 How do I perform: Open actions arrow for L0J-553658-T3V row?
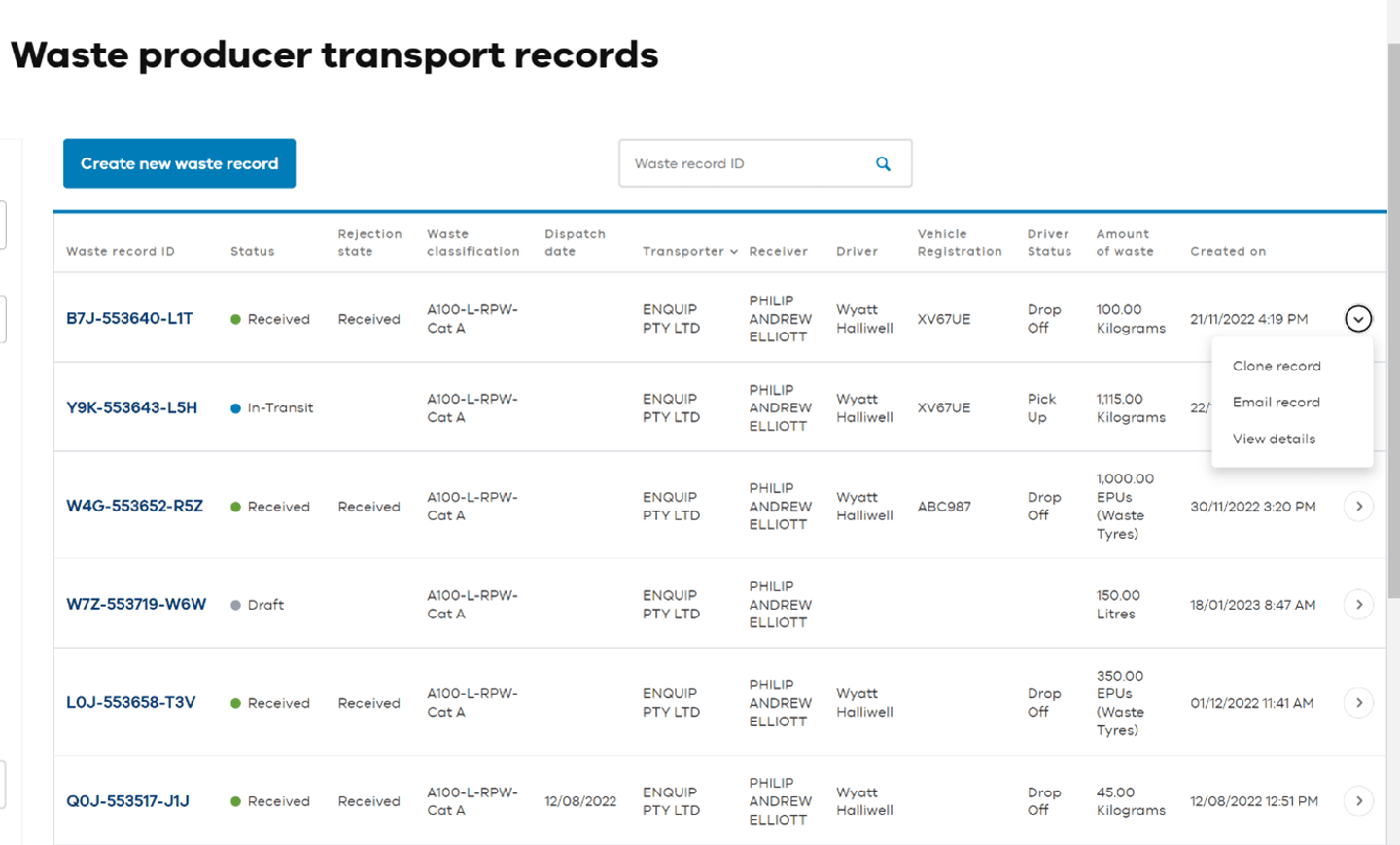1358,703
